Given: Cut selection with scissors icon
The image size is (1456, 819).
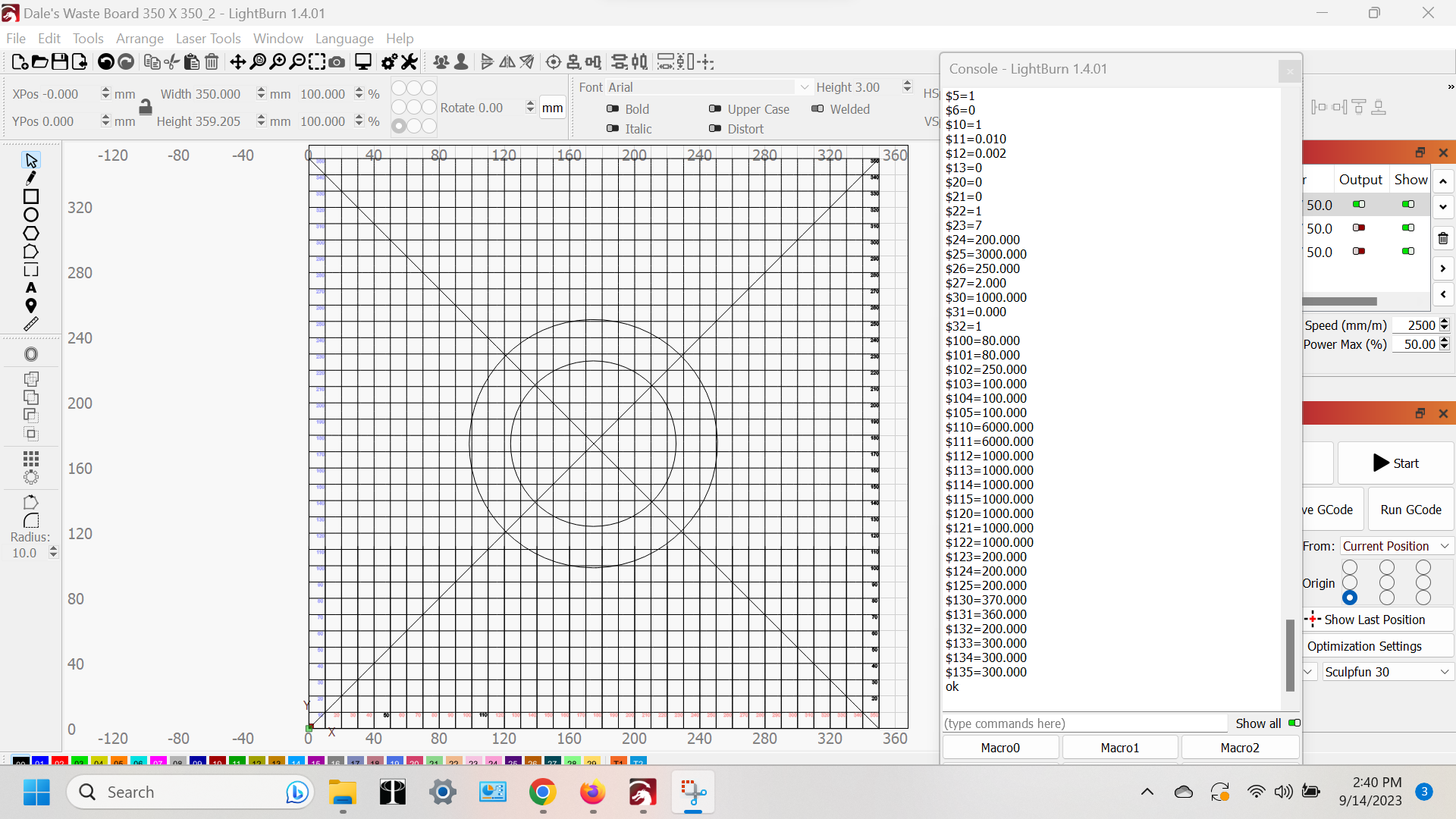Looking at the screenshot, I should click(172, 62).
